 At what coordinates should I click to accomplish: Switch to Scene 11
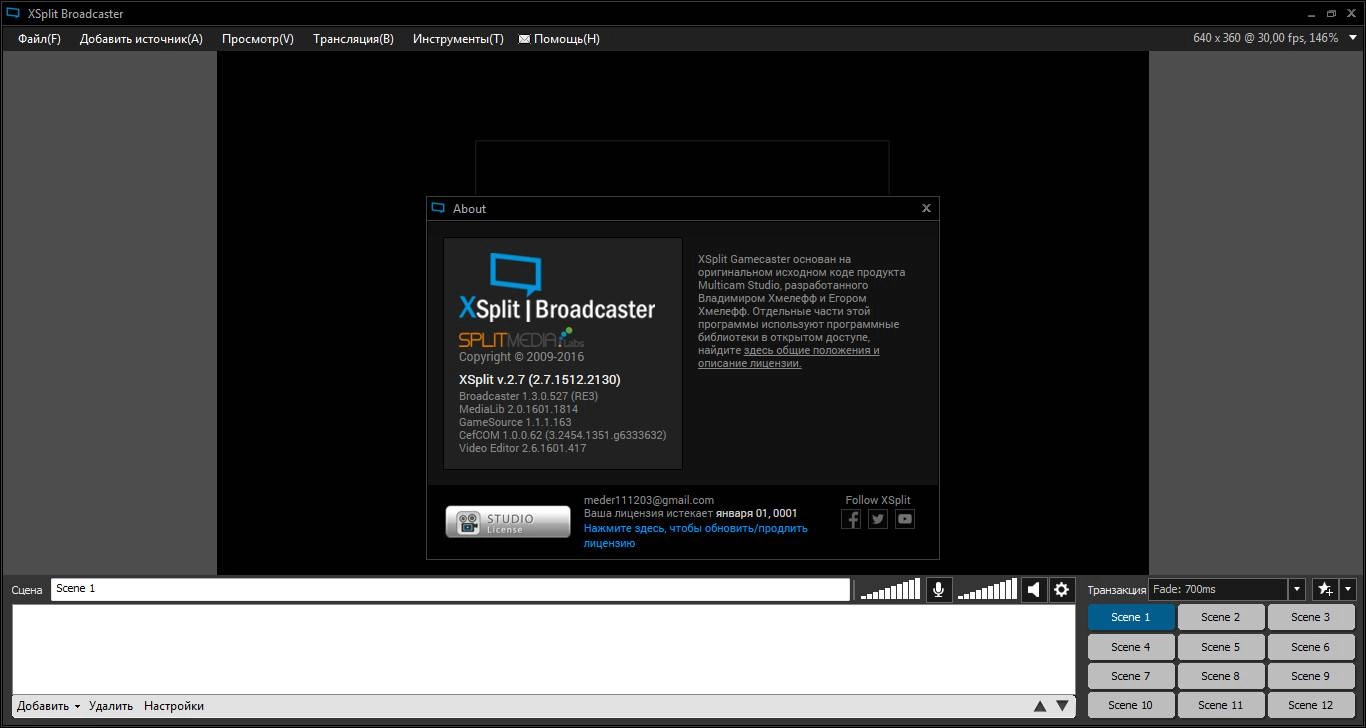[1221, 705]
